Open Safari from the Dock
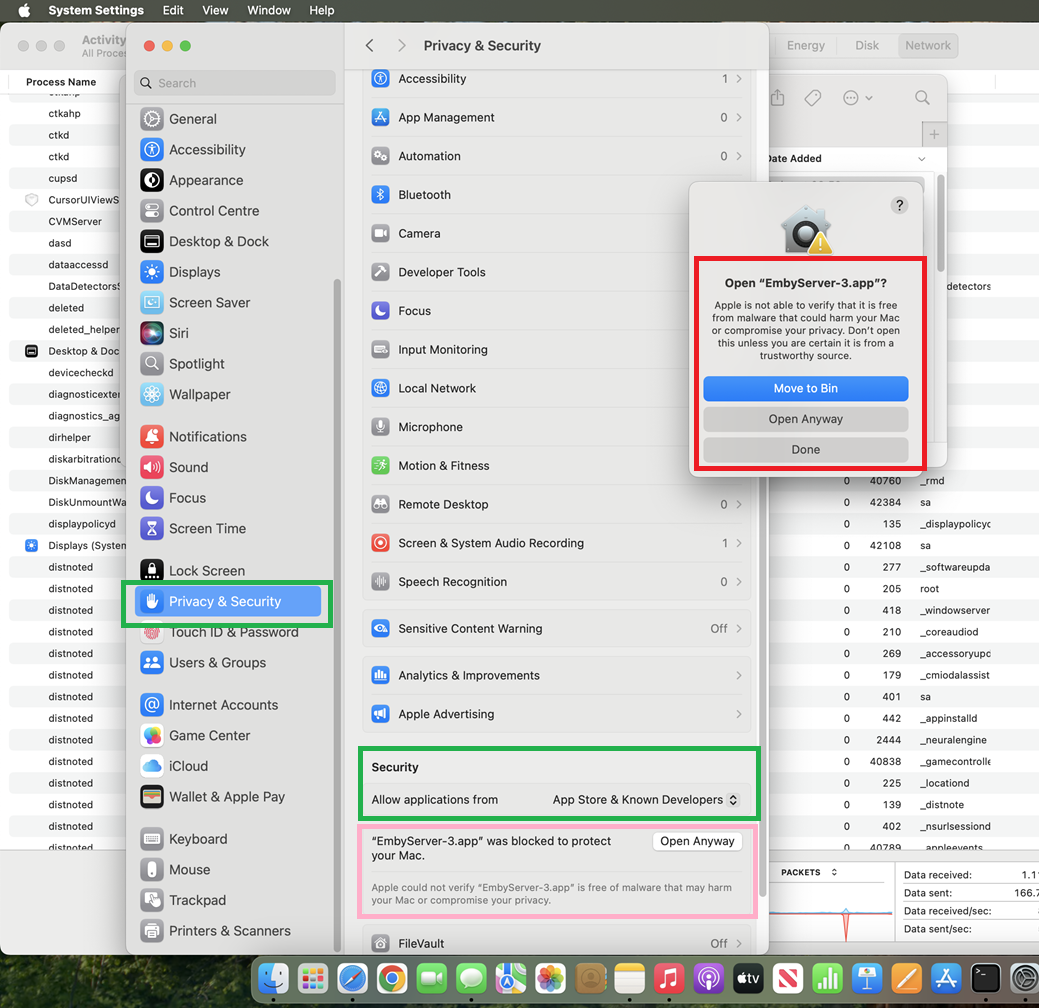This screenshot has height=1008, width=1039. pos(352,977)
